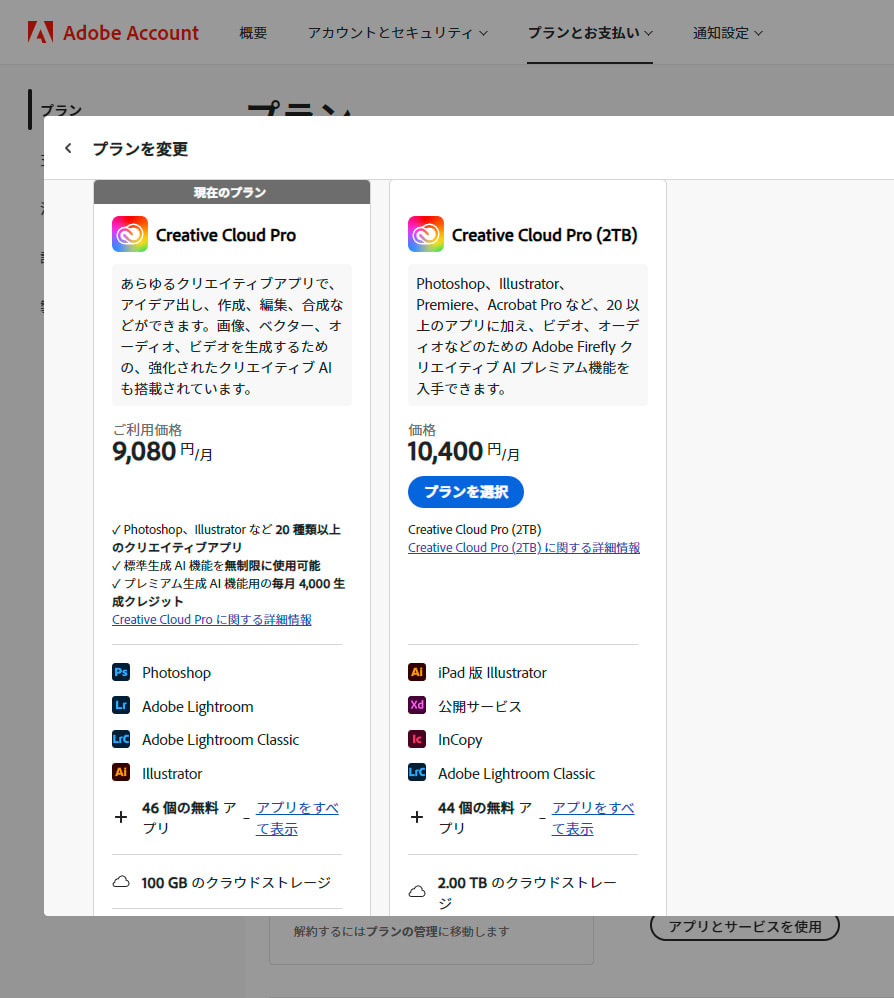Viewport: 894px width, 998px height.
Task: Show all apps link under 44 個の無料アプリ
Action: tap(593, 818)
